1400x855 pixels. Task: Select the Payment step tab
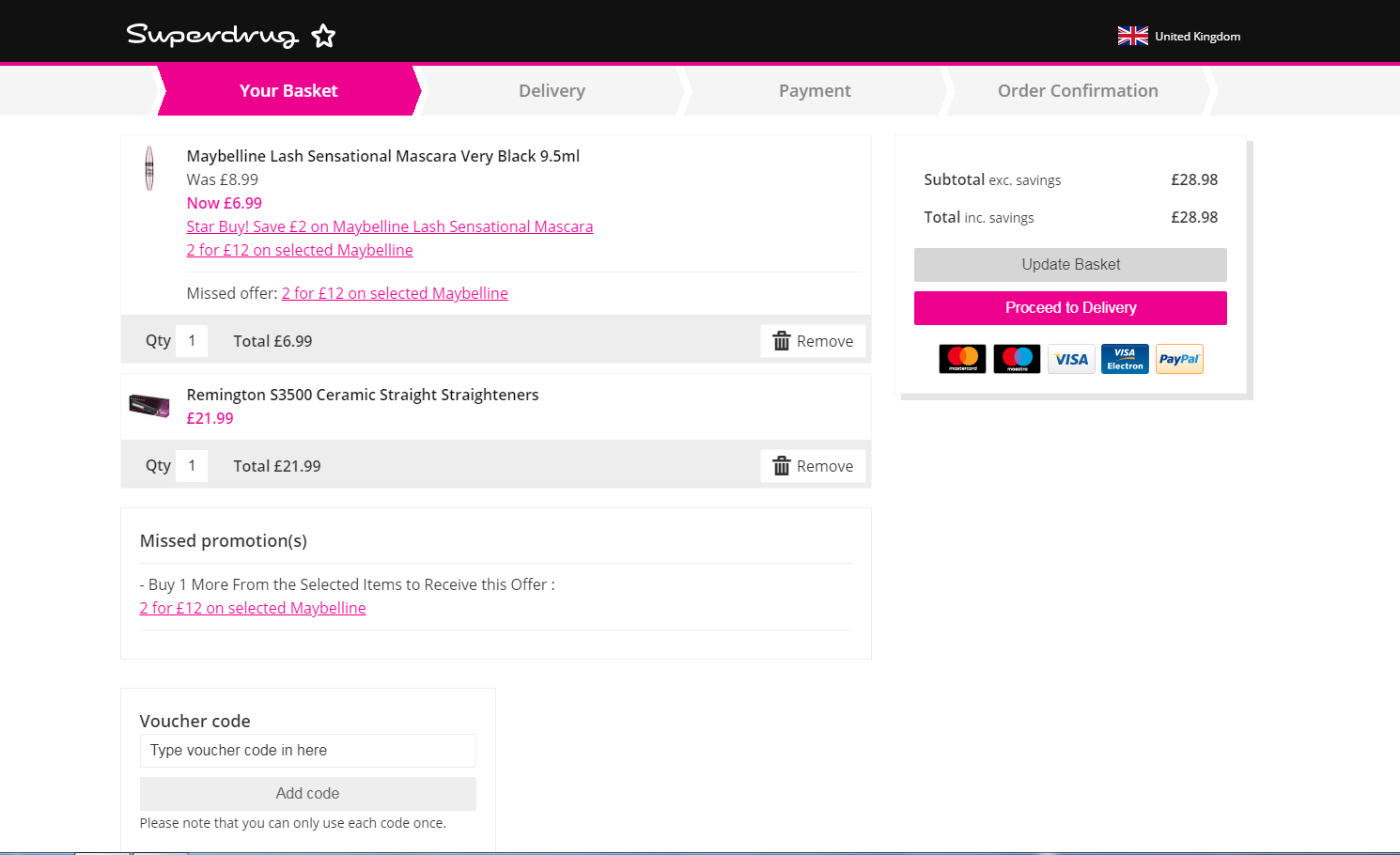pyautogui.click(x=815, y=90)
